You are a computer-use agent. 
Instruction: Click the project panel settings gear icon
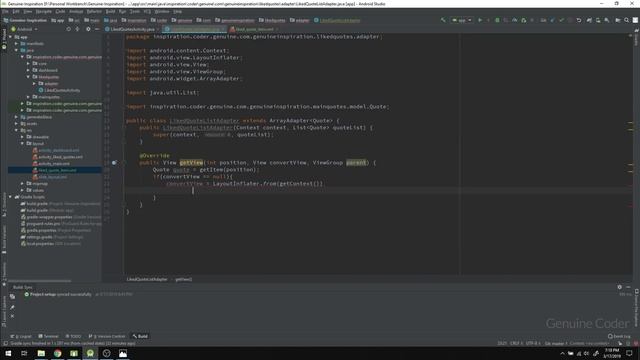click(88, 29)
